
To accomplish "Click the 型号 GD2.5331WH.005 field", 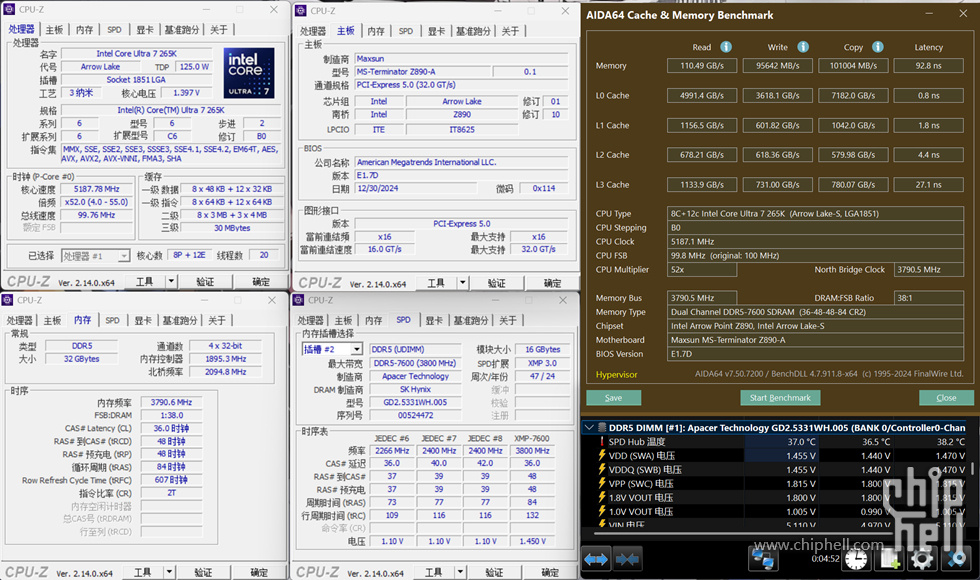I will click(x=415, y=402).
